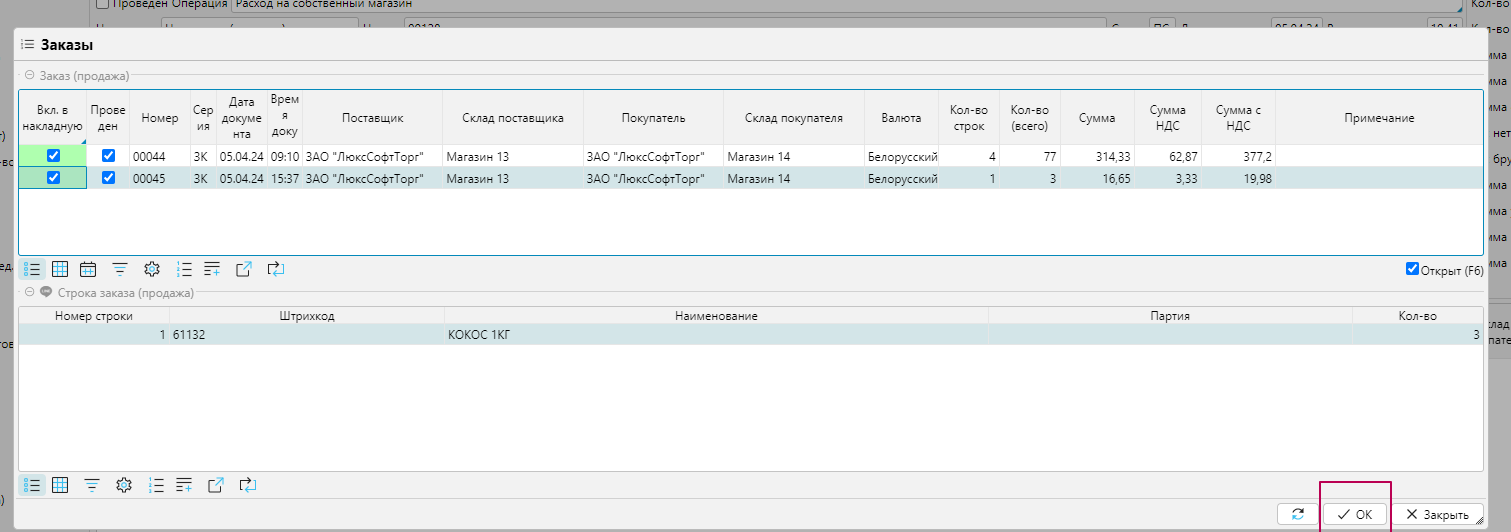Open settings gear in the upper orders toolbar

coord(152,269)
